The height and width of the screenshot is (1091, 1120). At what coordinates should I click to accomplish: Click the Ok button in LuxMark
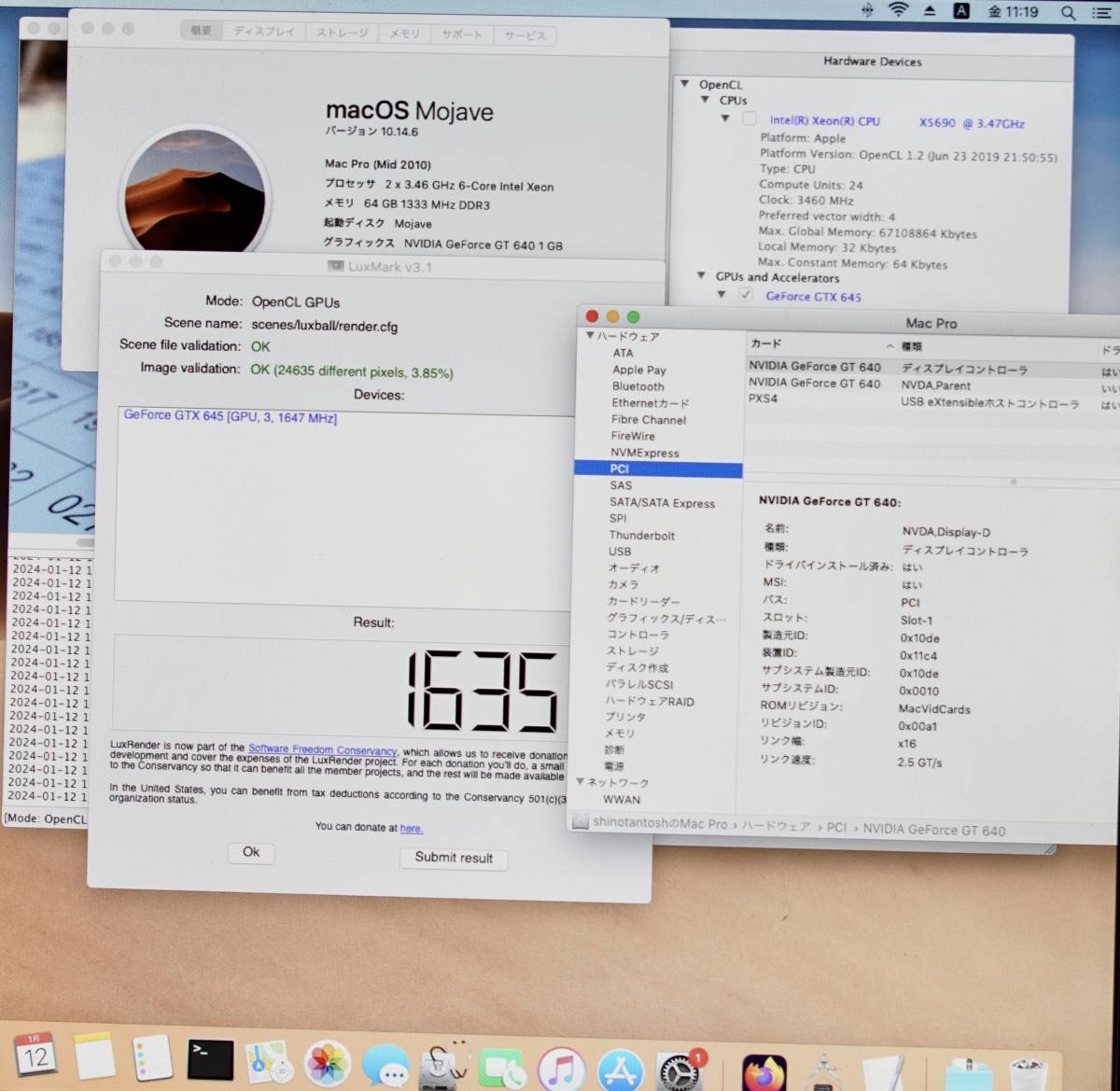[250, 852]
